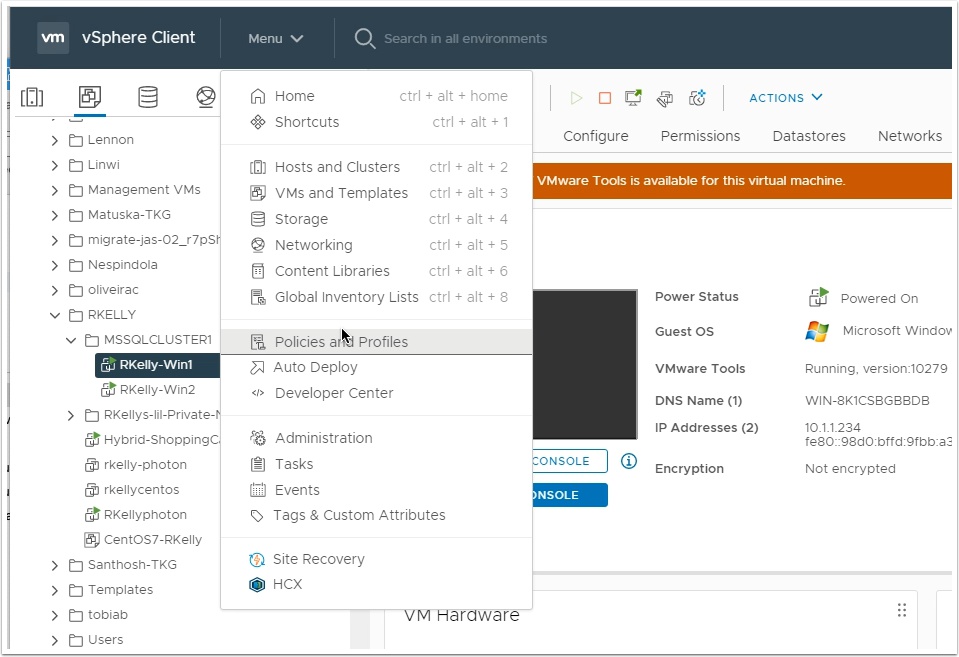Select Content Libraries from the menu
Screen dimensions: 959x657
click(377, 271)
